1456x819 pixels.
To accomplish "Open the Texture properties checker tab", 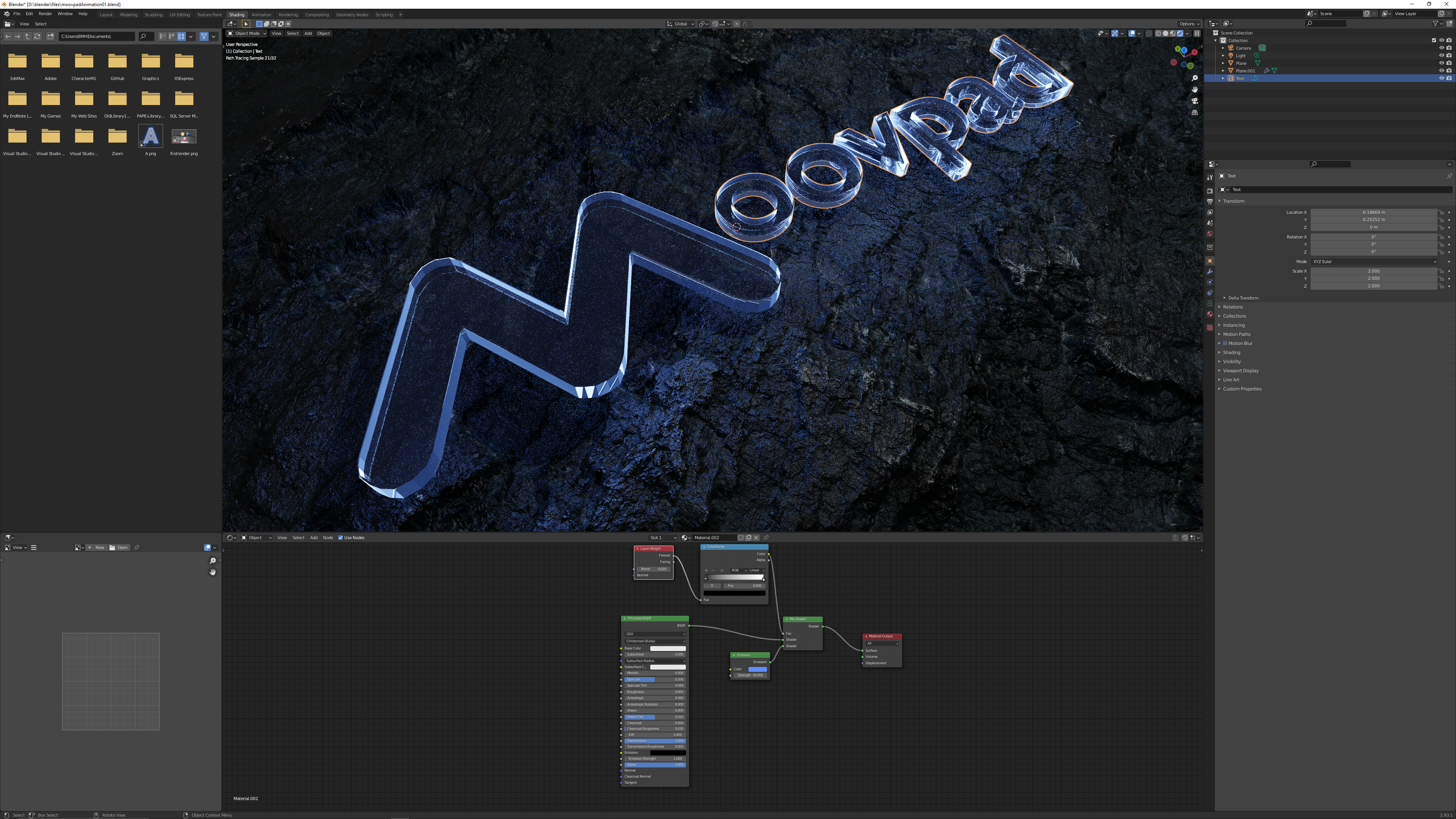I will (x=1210, y=327).
